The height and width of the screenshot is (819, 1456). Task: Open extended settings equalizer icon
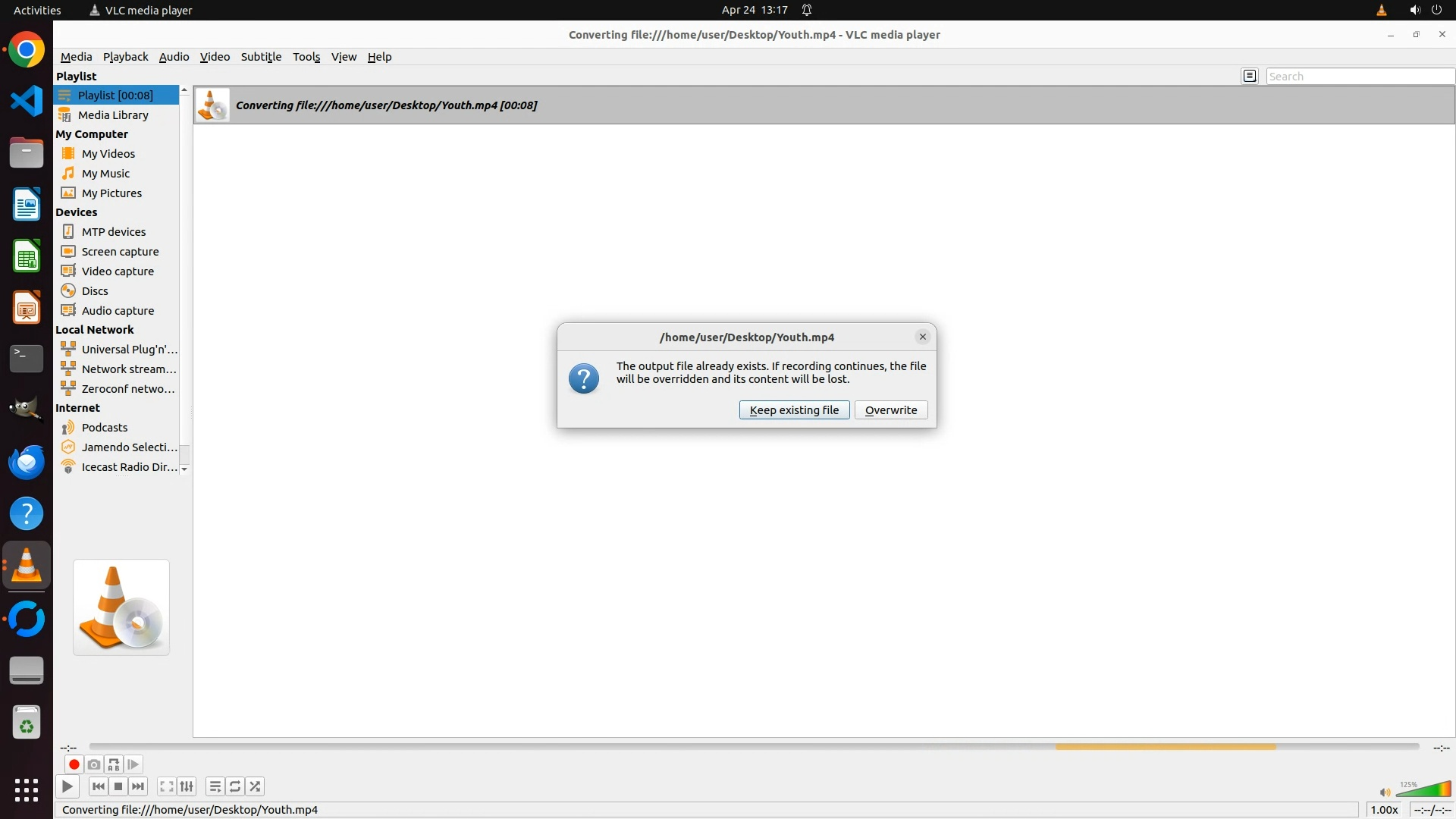[187, 786]
